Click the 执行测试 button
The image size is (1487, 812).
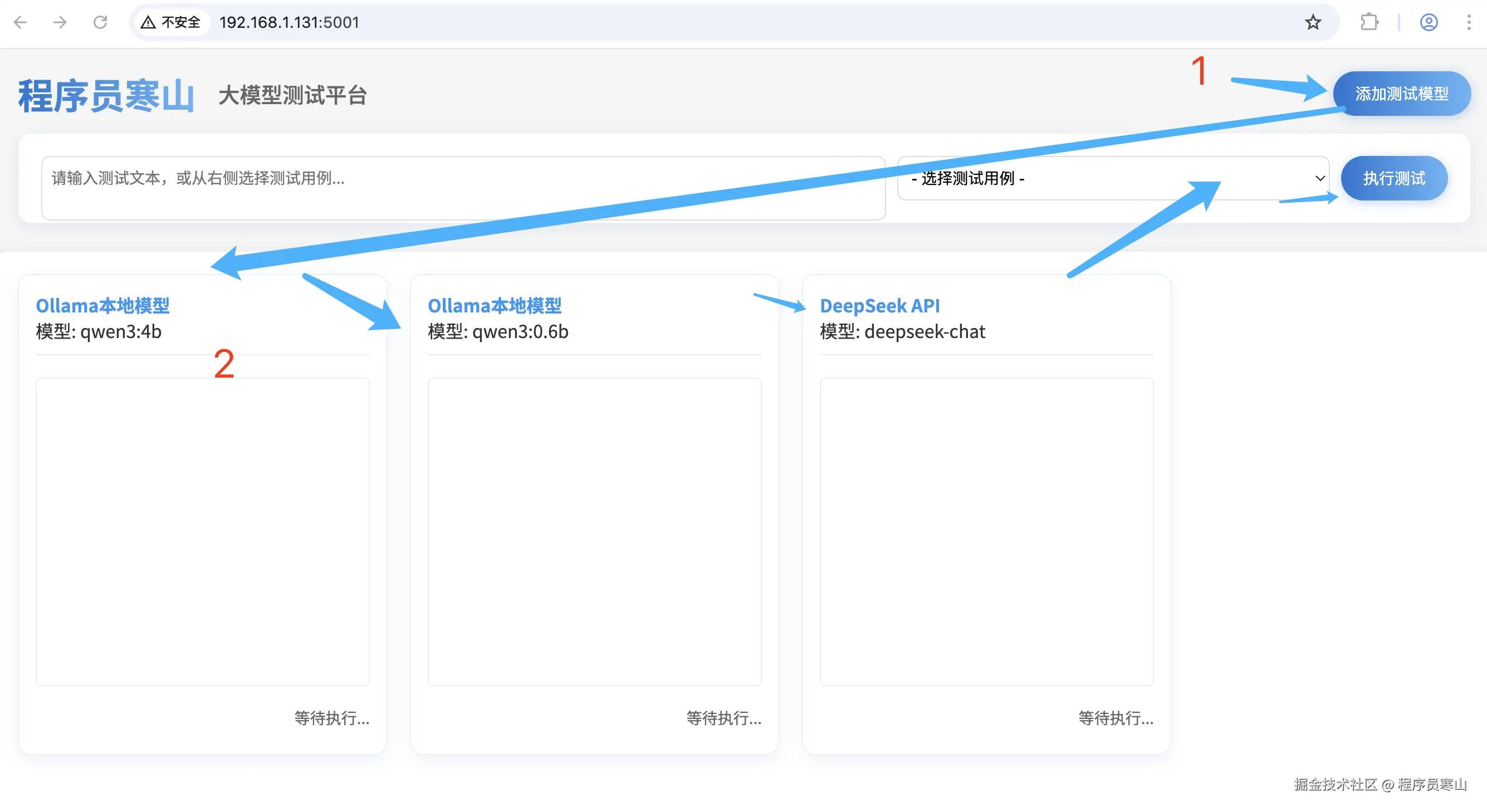point(1393,178)
